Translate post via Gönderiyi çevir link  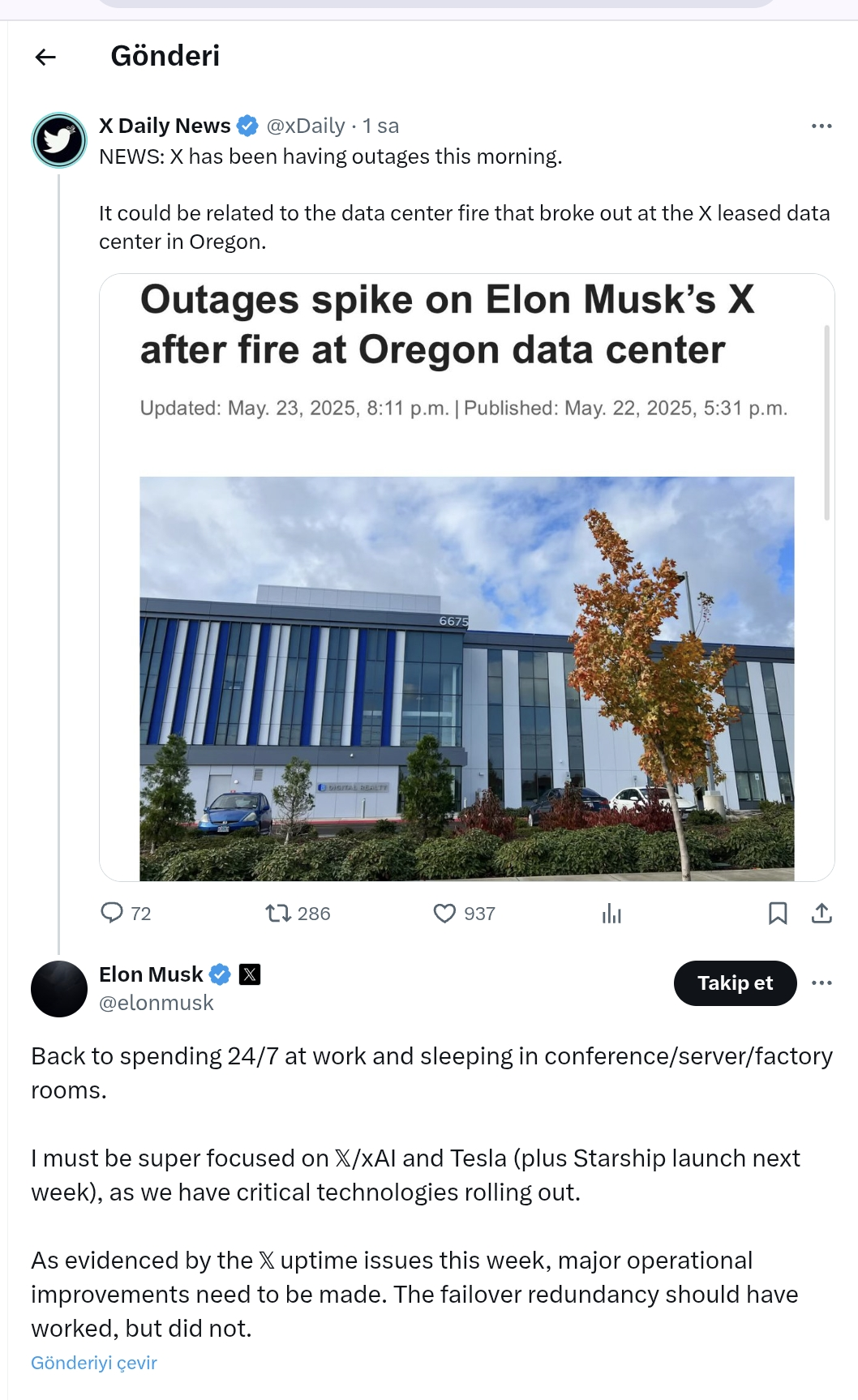[x=94, y=1363]
